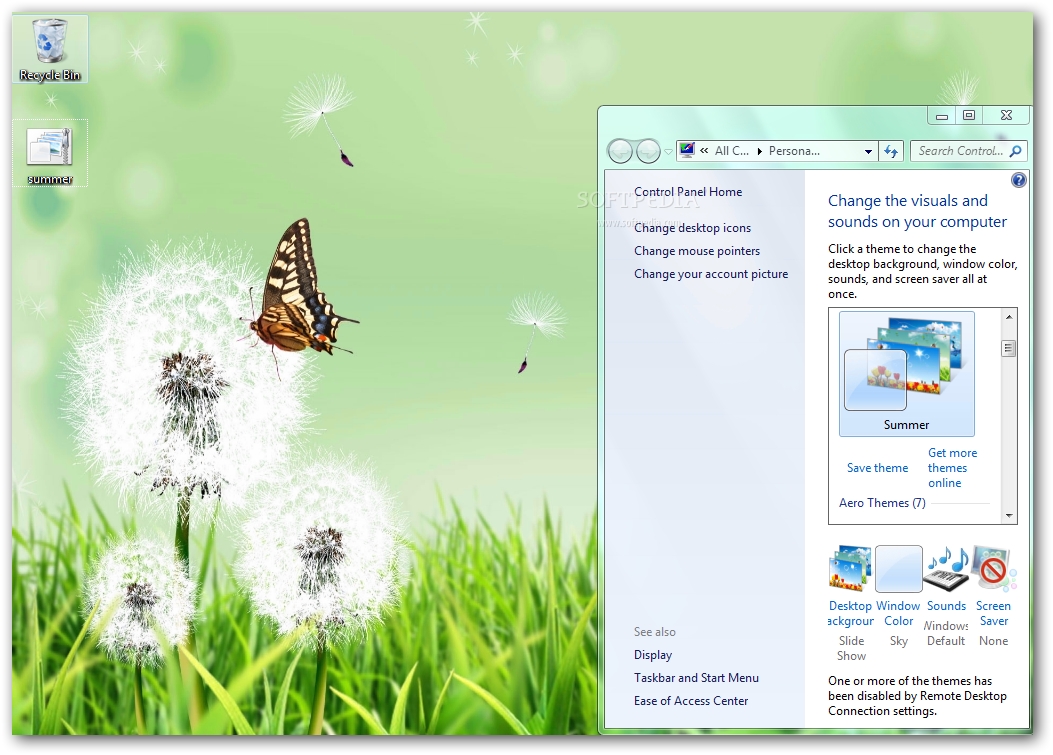Click the Sounds text link
This screenshot has height=755, width=1053.
pos(946,606)
